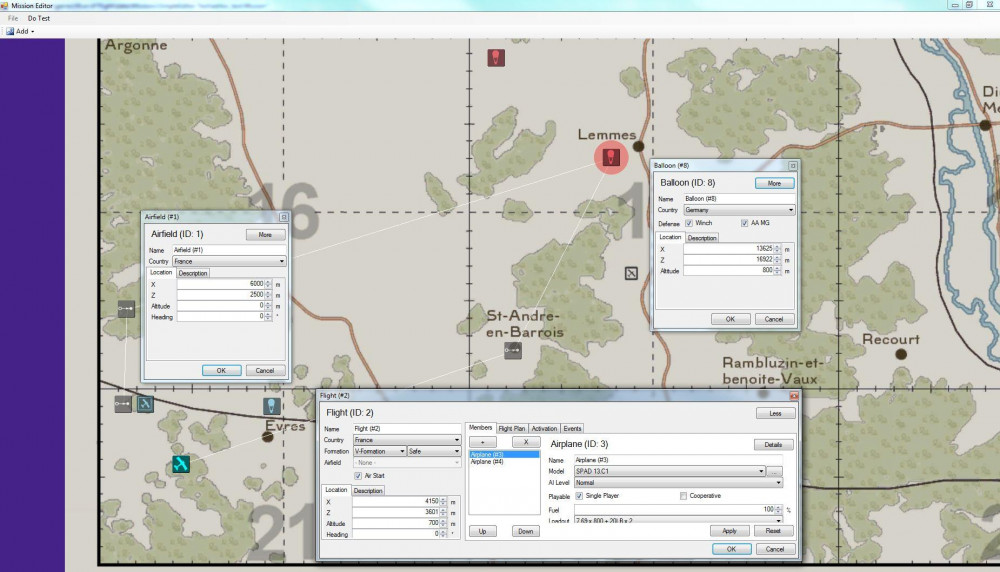Screen dimensions: 1000x572
Task: Click the waypoint icon left of Airfield dialog
Action: (x=126, y=310)
